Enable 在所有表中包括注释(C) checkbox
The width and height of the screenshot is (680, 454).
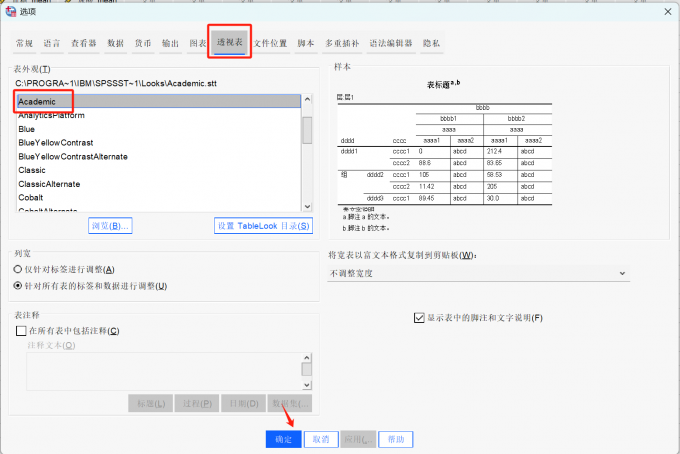21,331
